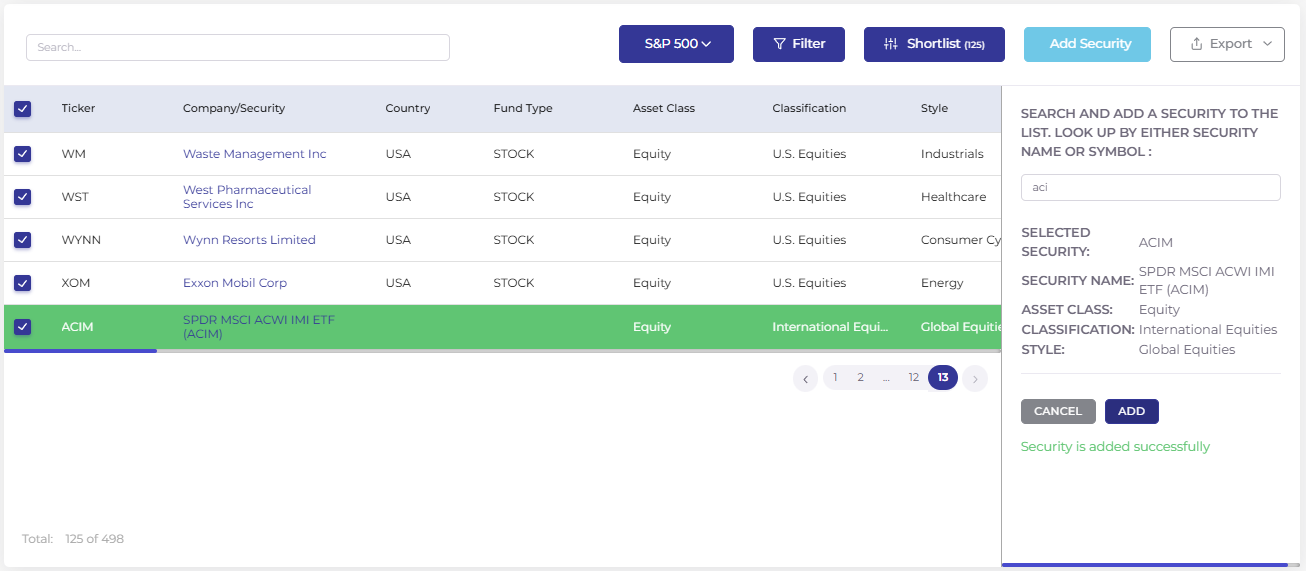Go to page 1 of the list

pyautogui.click(x=835, y=377)
